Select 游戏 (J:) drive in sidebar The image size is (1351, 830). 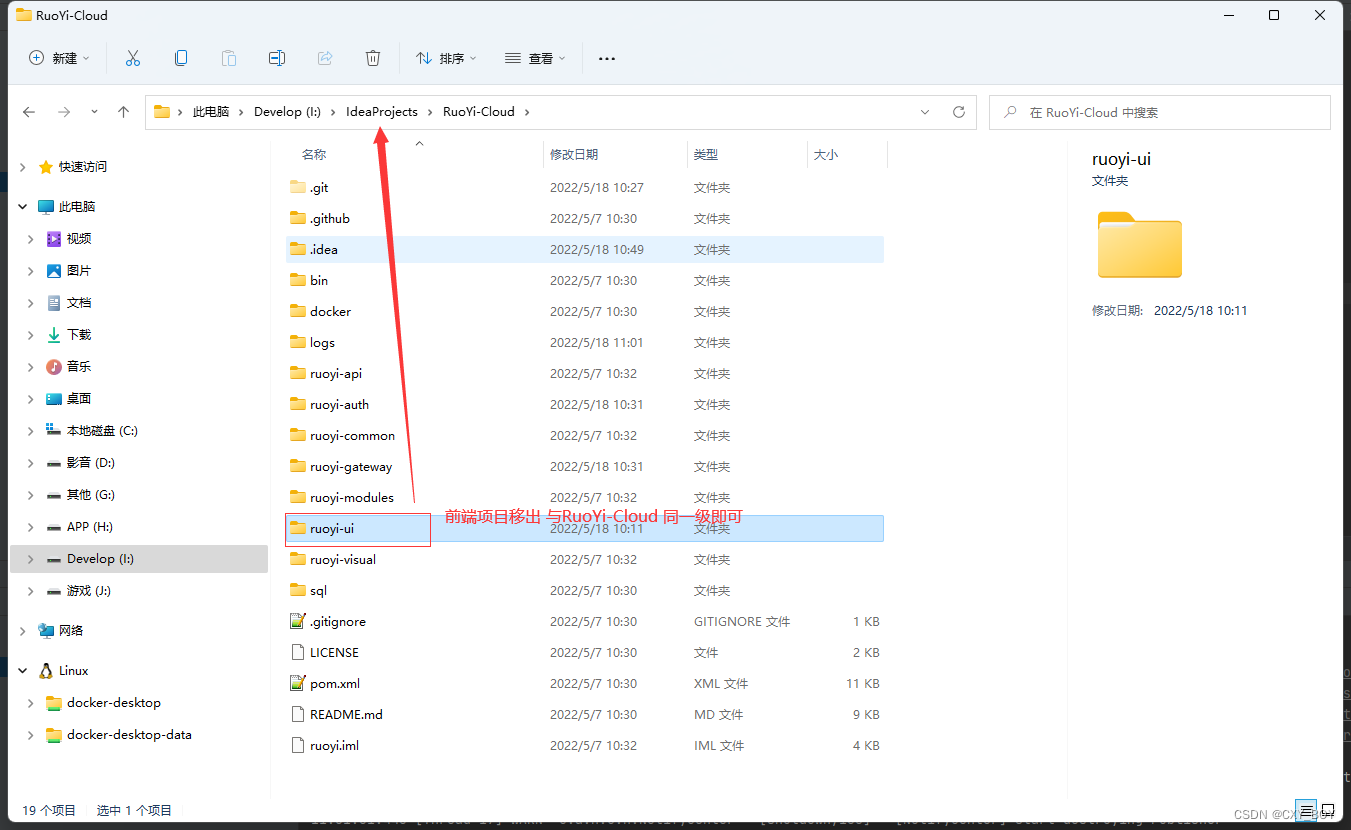pos(89,591)
